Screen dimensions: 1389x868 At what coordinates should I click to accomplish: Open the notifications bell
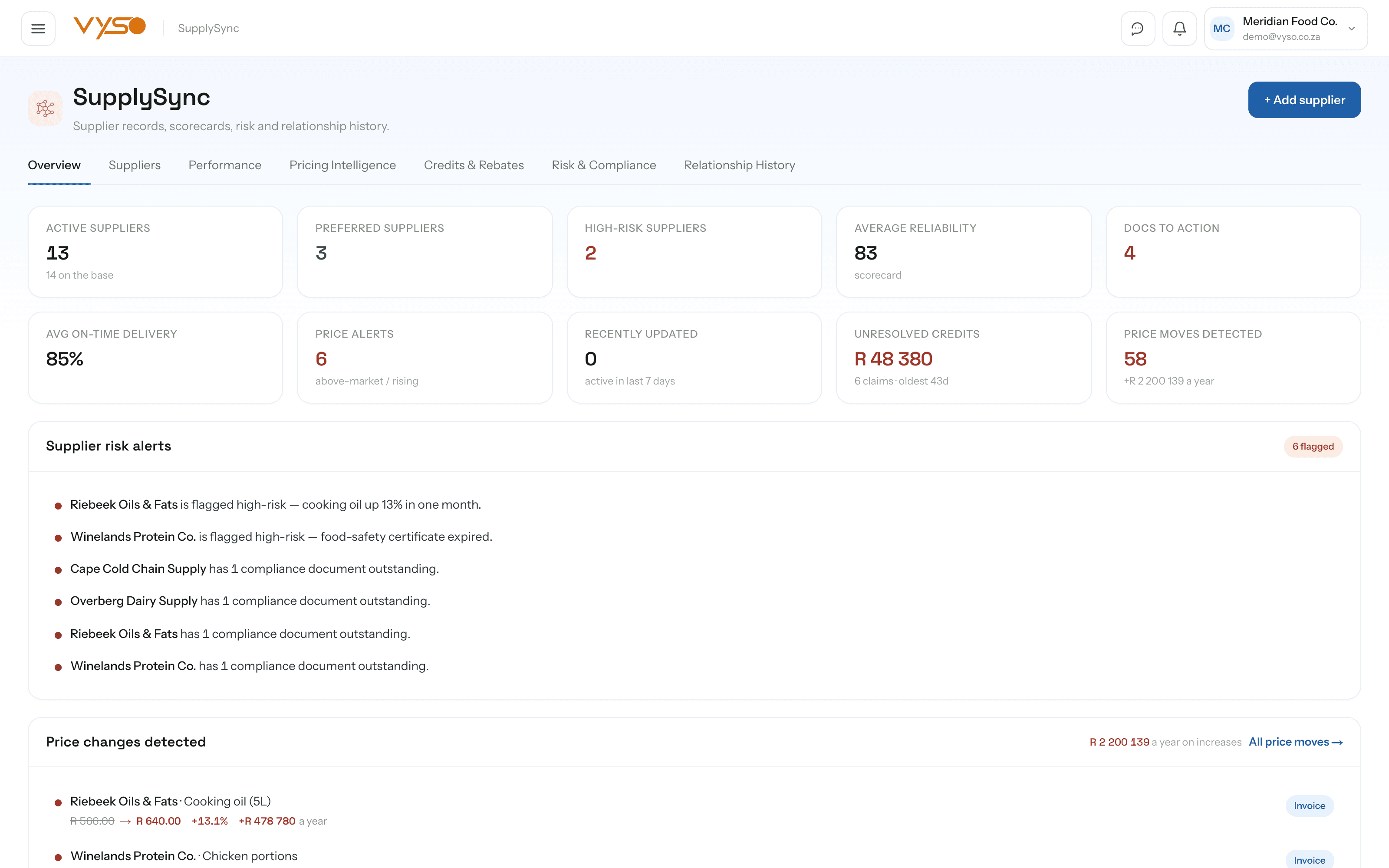(1179, 28)
